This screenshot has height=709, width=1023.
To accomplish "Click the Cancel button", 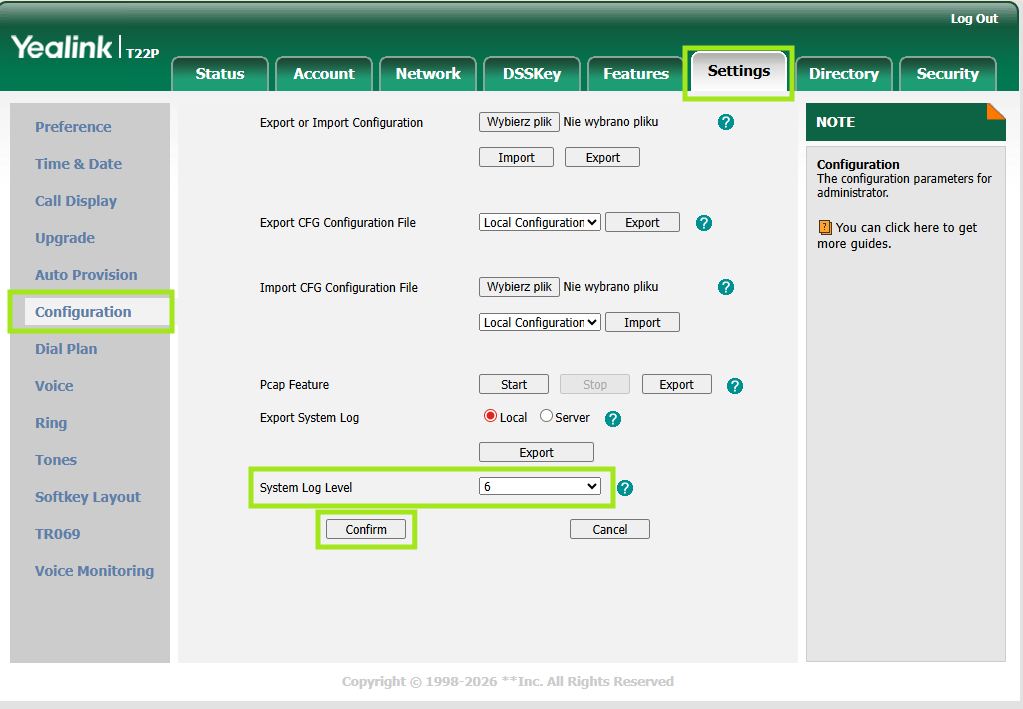I will pos(609,529).
